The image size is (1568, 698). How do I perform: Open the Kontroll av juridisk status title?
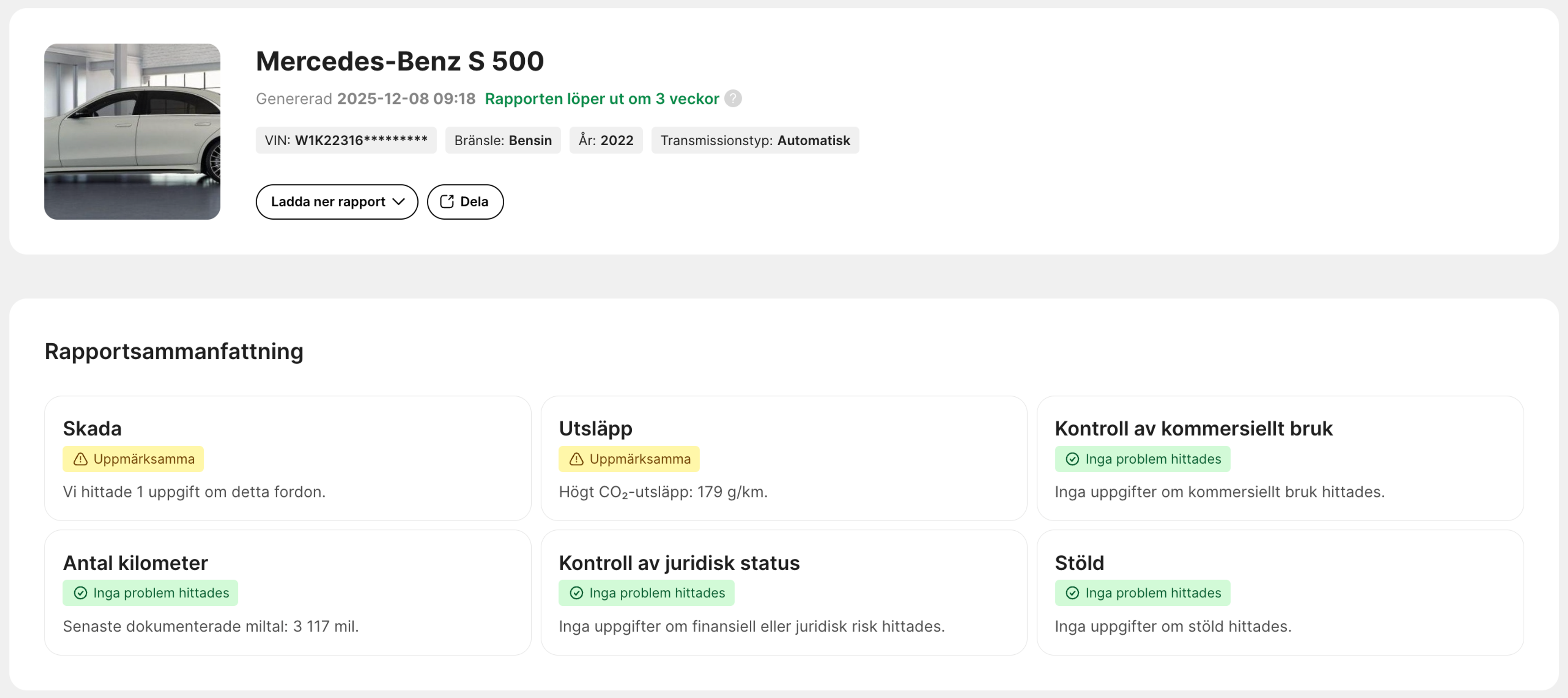(x=679, y=563)
